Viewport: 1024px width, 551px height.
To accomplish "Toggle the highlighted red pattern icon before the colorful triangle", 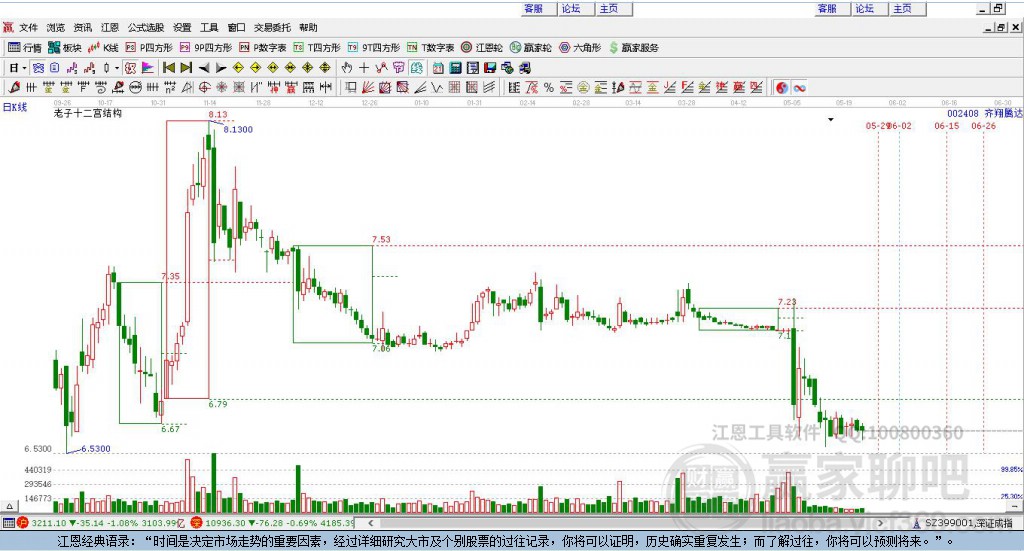I will coord(131,67).
